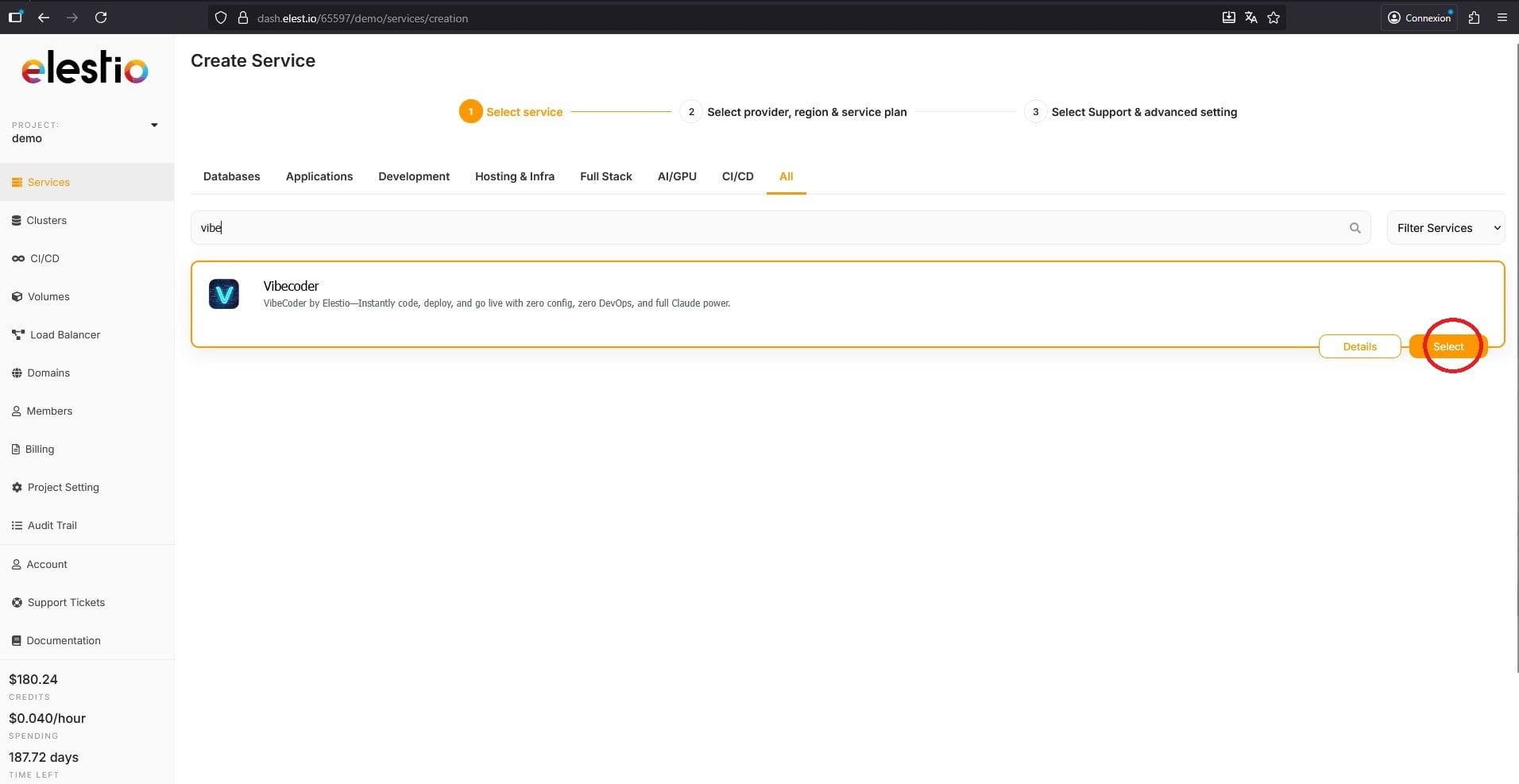Open the browser hamburger menu
Image resolution: width=1519 pixels, height=784 pixels.
pos(1502,17)
